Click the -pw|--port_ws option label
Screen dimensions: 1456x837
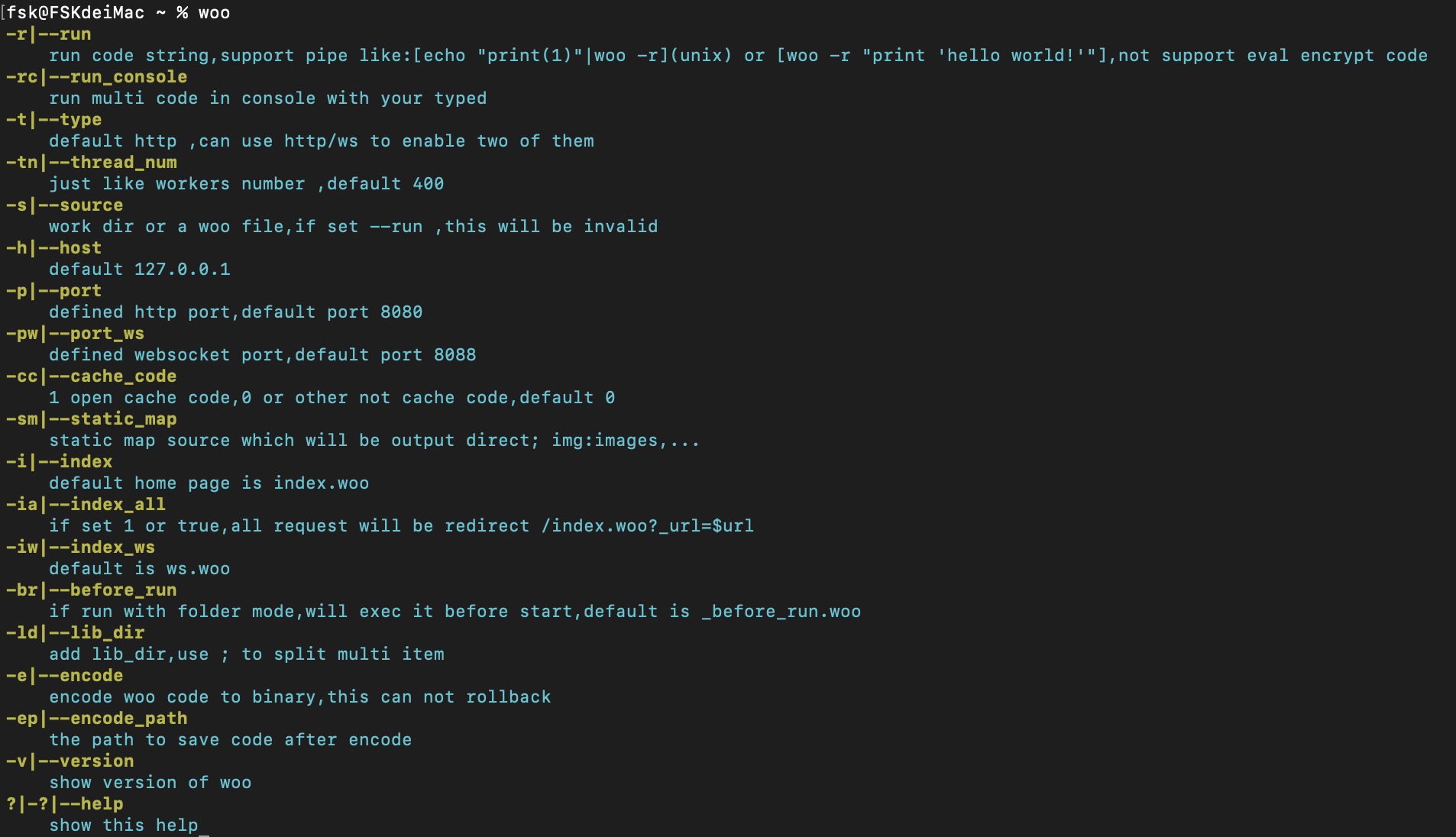(x=75, y=334)
